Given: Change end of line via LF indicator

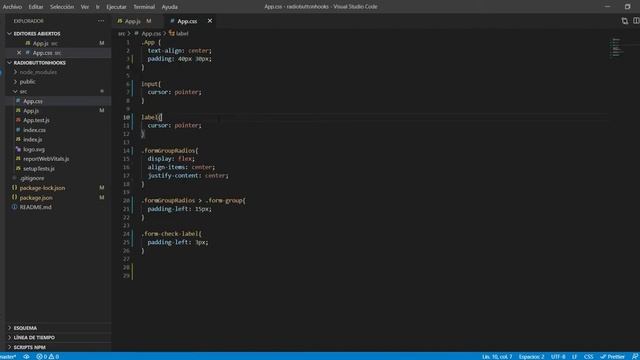Looking at the screenshot, I should coord(574,356).
